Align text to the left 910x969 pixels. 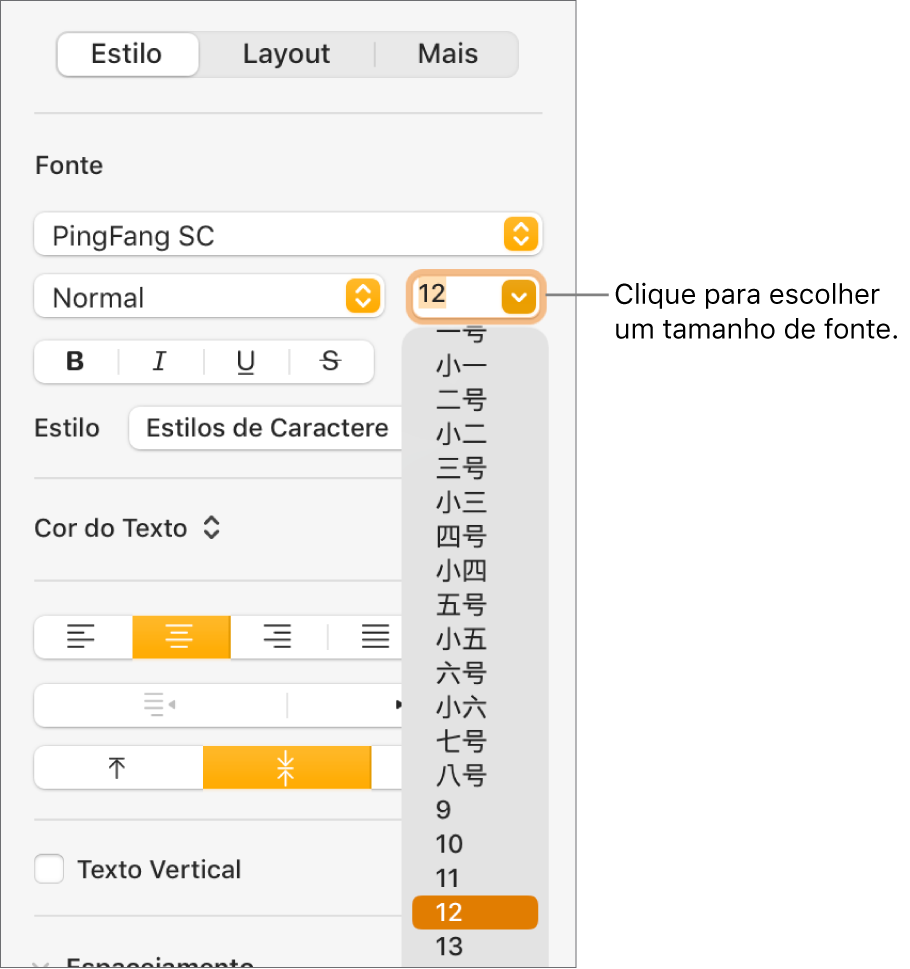point(82,637)
